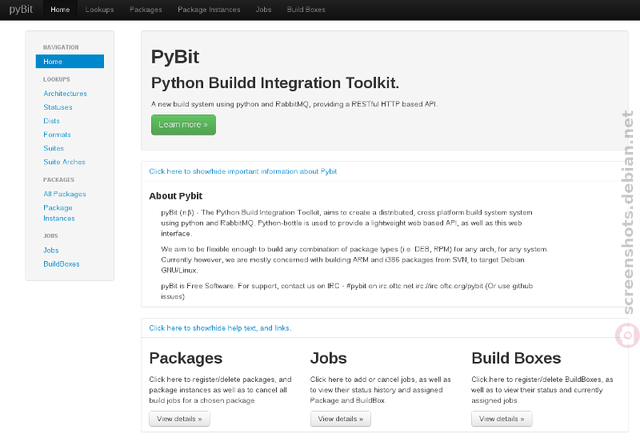640x446 pixels.
Task: Click the large PyBit title heading
Action: click(175, 57)
